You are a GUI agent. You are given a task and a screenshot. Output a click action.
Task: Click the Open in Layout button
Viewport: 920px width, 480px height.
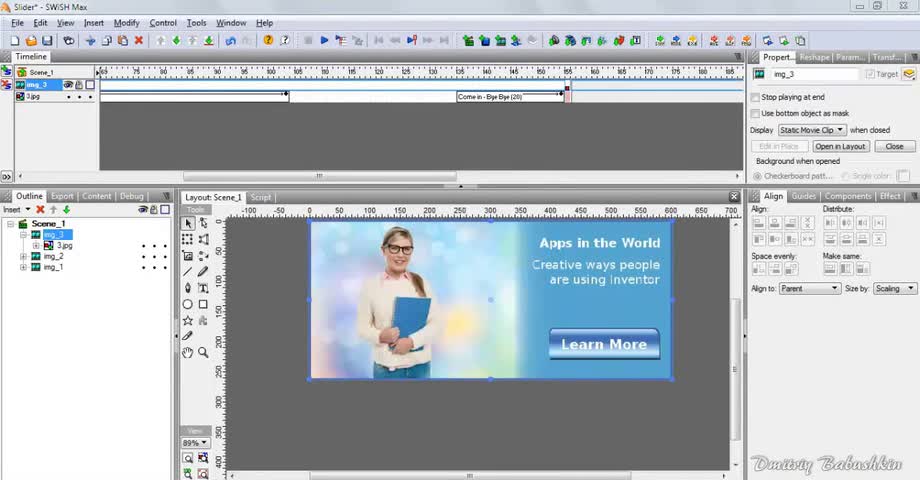coord(840,146)
